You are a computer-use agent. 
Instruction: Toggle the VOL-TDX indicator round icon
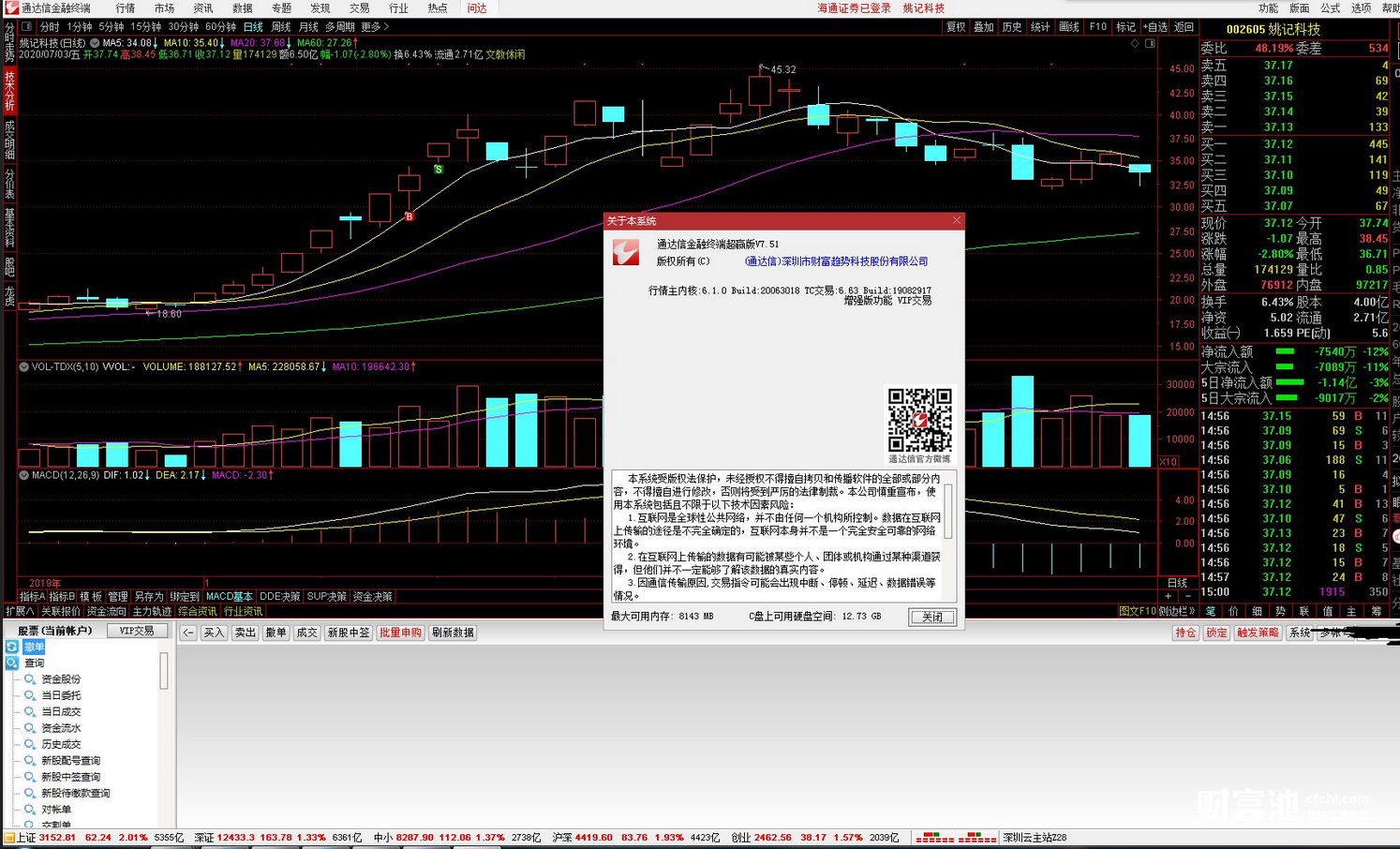[23, 367]
